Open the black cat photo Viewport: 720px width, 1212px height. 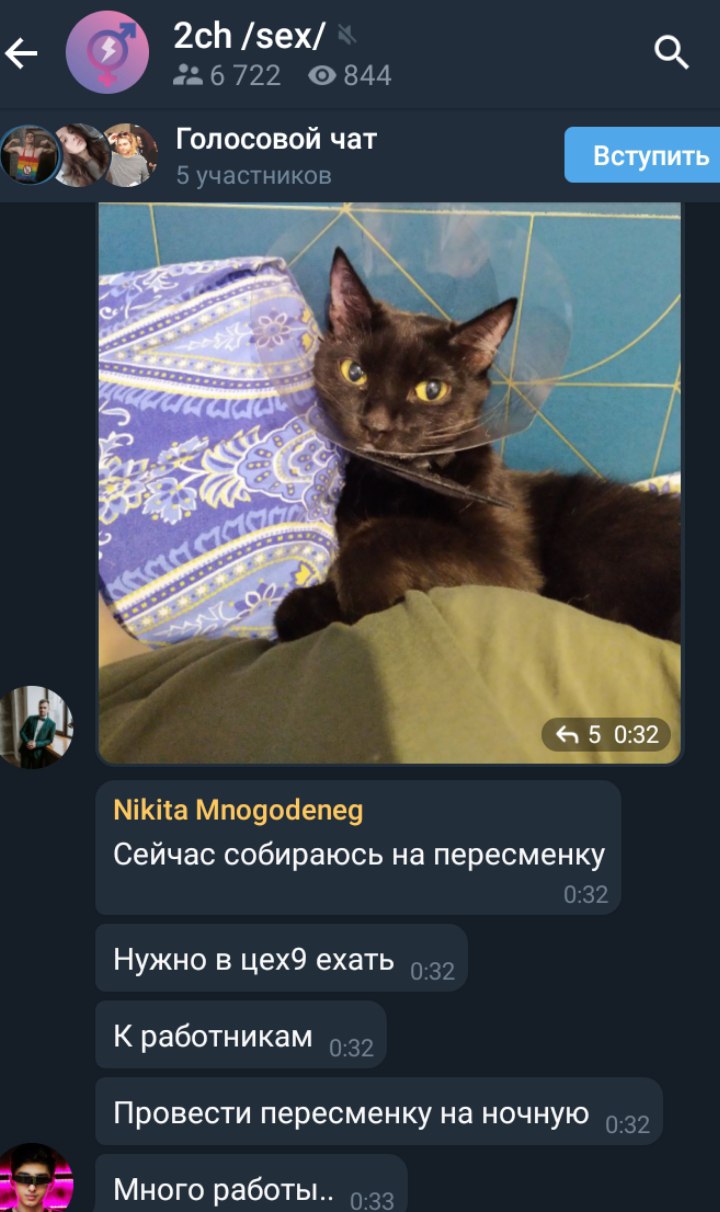coord(389,483)
